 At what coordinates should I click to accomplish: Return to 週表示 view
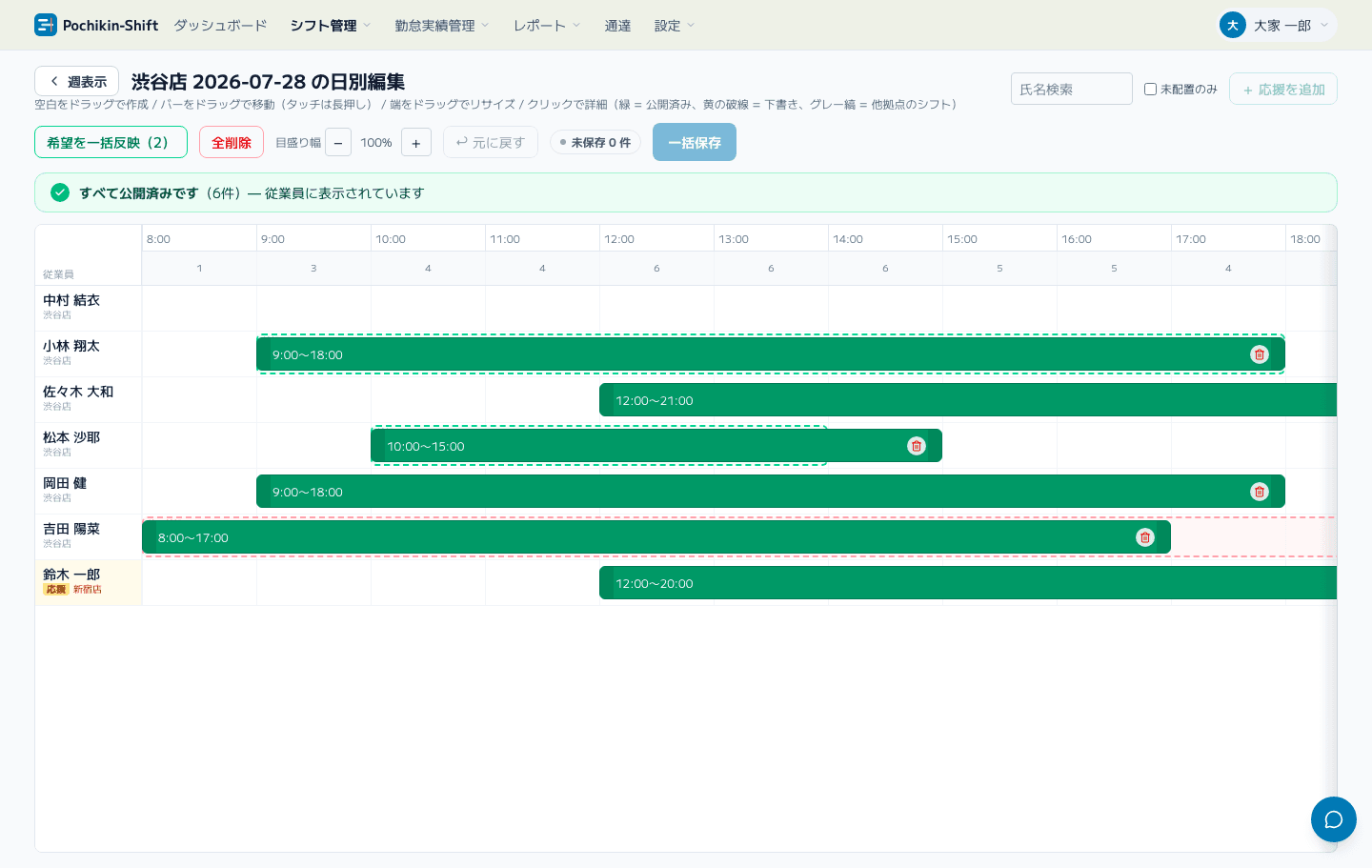[76, 81]
